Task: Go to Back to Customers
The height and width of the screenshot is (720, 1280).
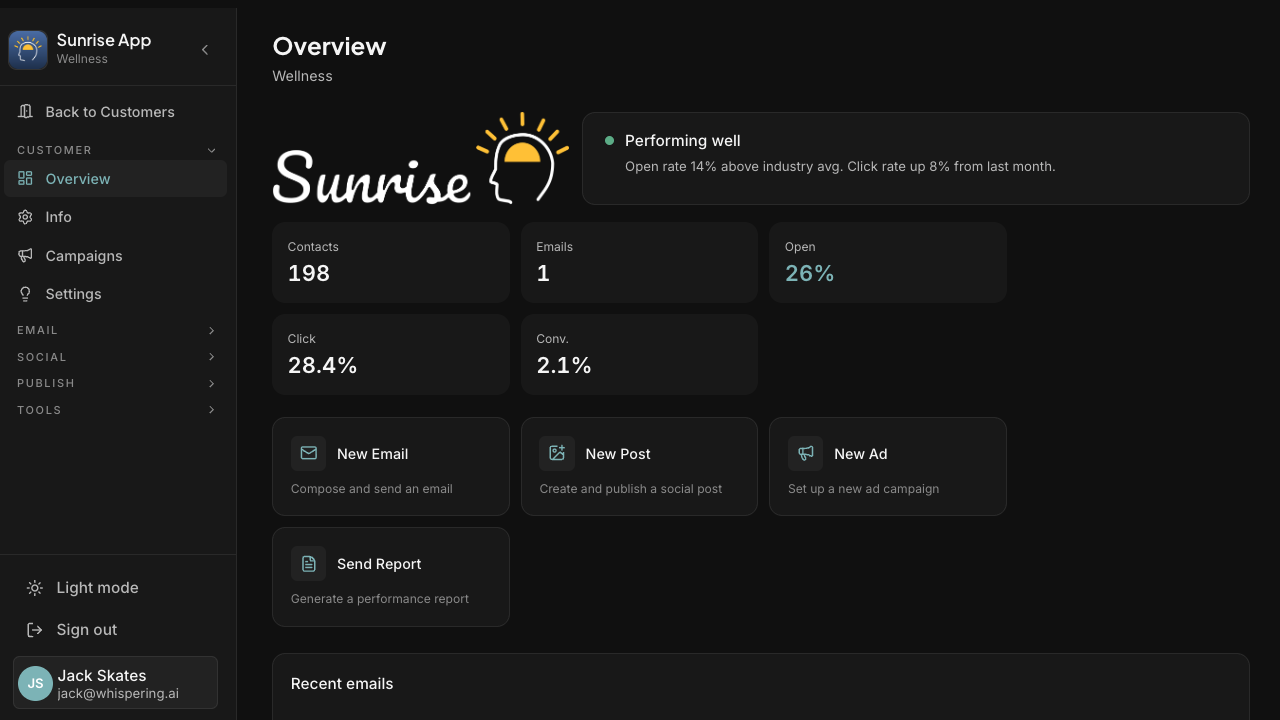Action: (116, 112)
